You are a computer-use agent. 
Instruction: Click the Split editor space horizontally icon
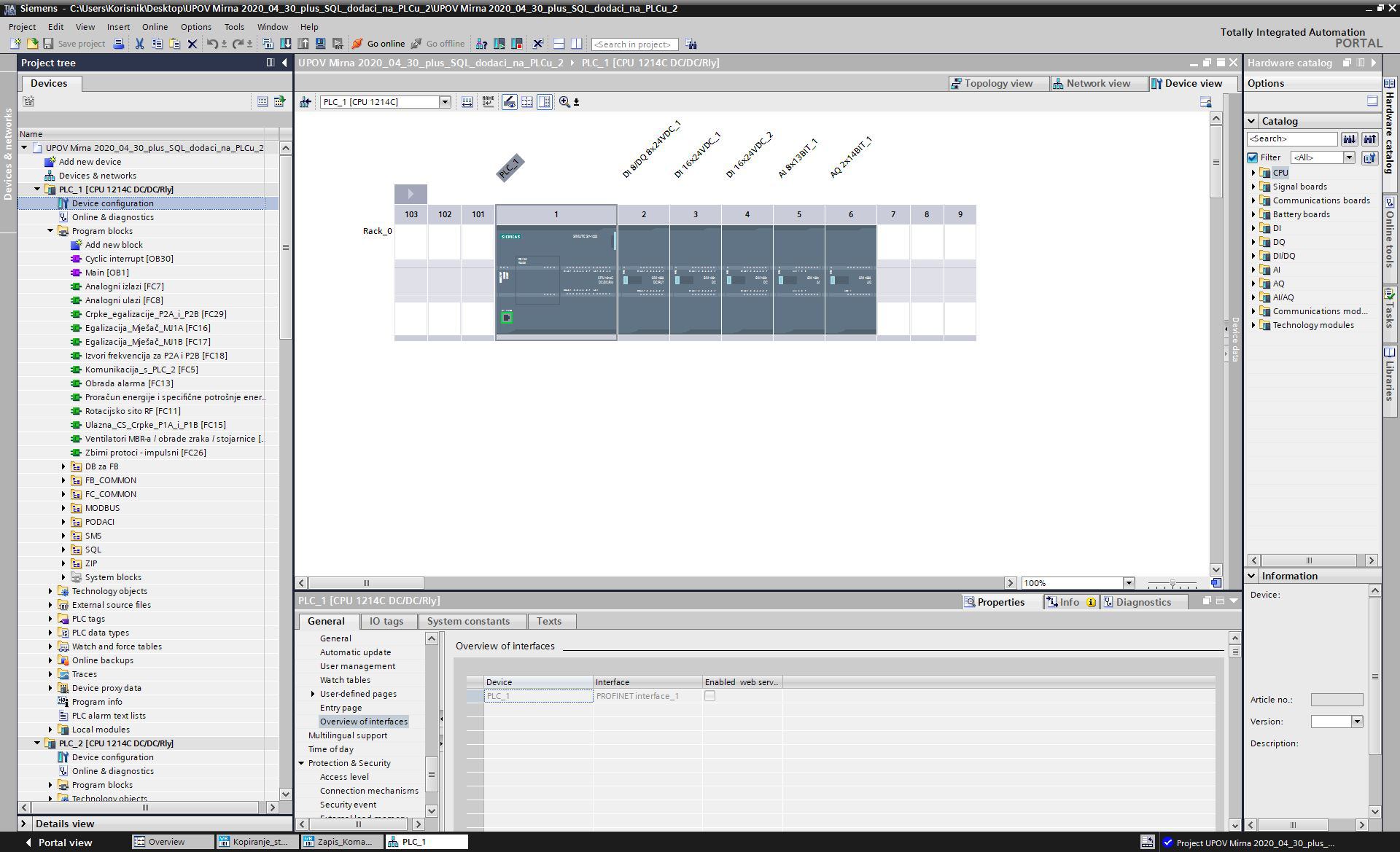(559, 44)
